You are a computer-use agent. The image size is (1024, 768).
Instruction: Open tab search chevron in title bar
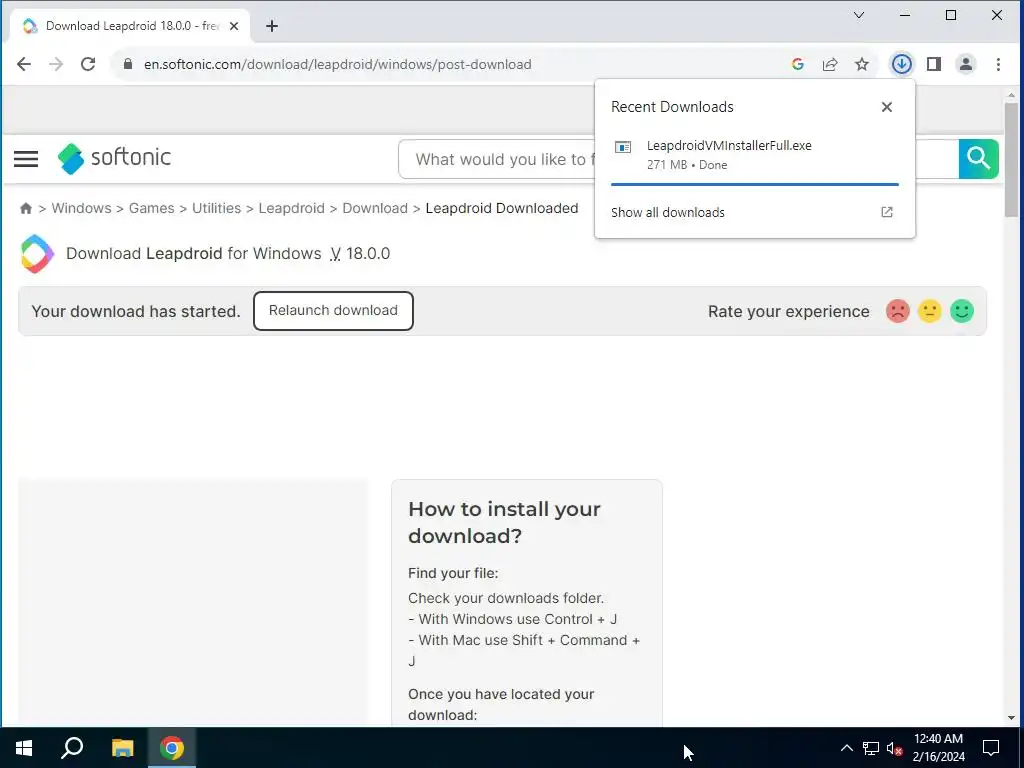pyautogui.click(x=859, y=15)
